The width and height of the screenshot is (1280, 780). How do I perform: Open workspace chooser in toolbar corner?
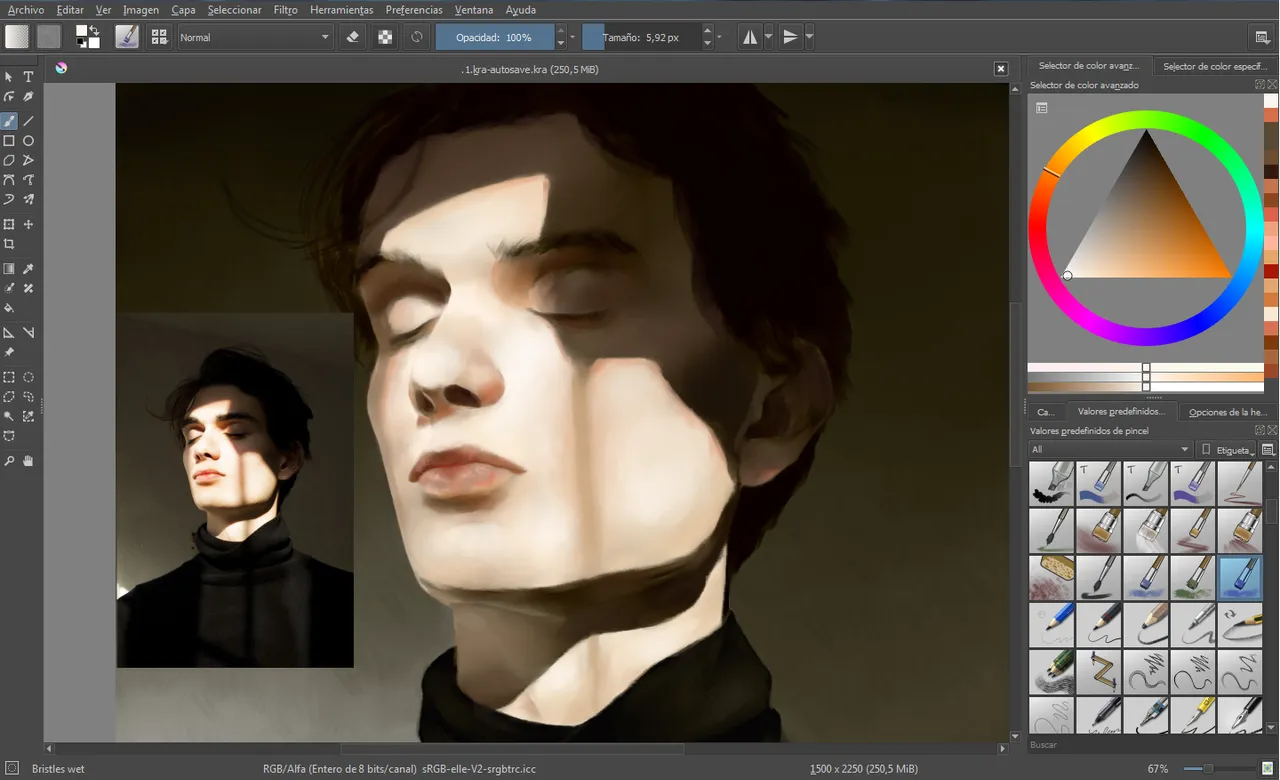click(1262, 37)
